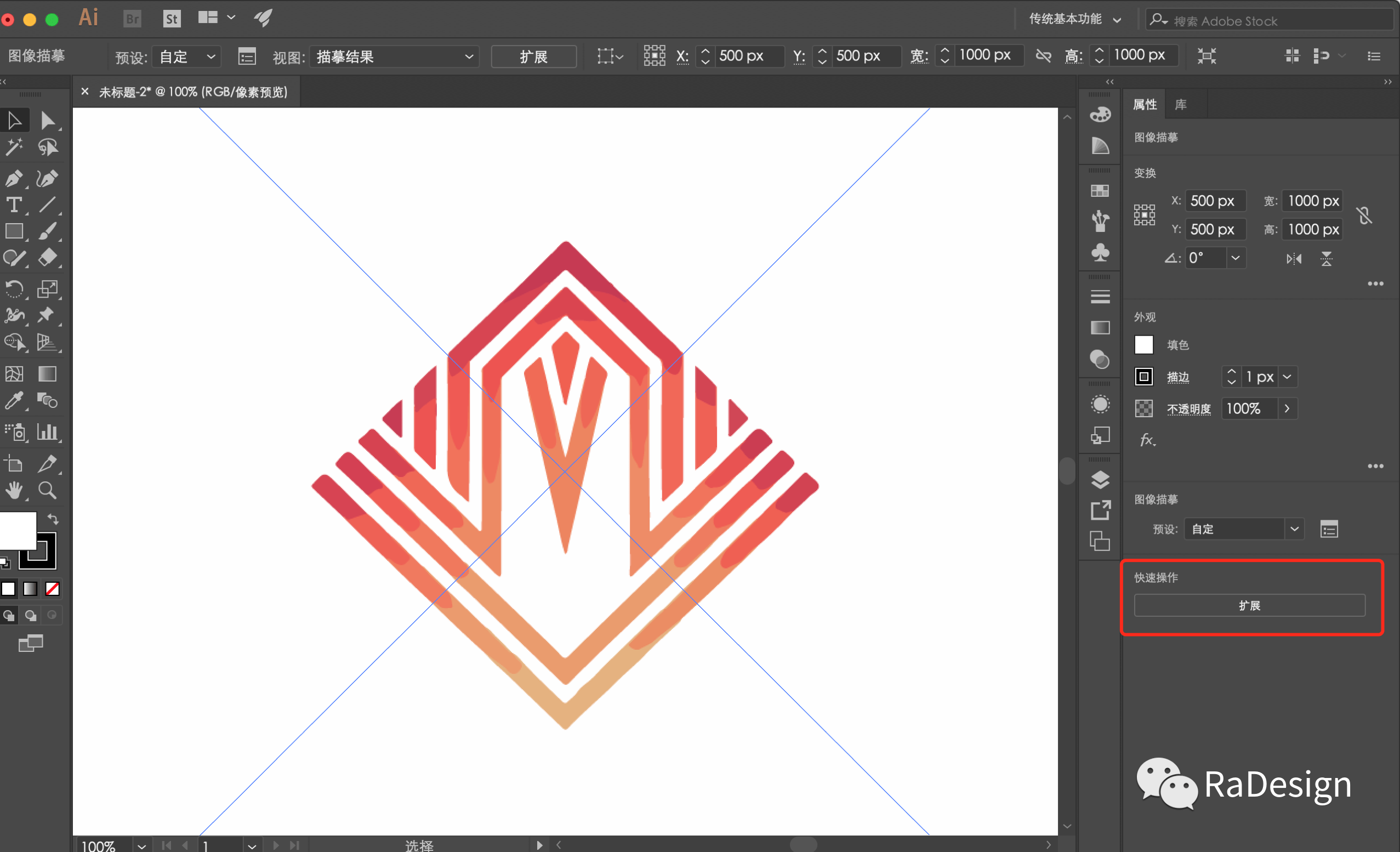Select the Pen tool
The height and width of the screenshot is (852, 1400).
coord(14,179)
